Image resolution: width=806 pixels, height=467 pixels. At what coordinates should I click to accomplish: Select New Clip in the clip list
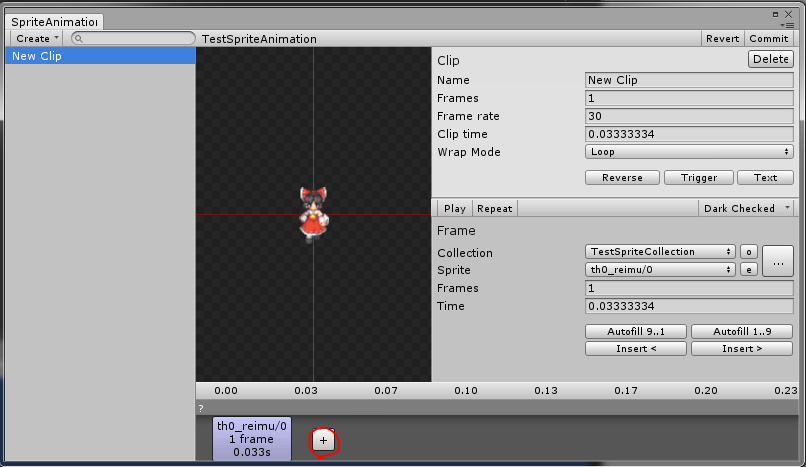[x=100, y=56]
